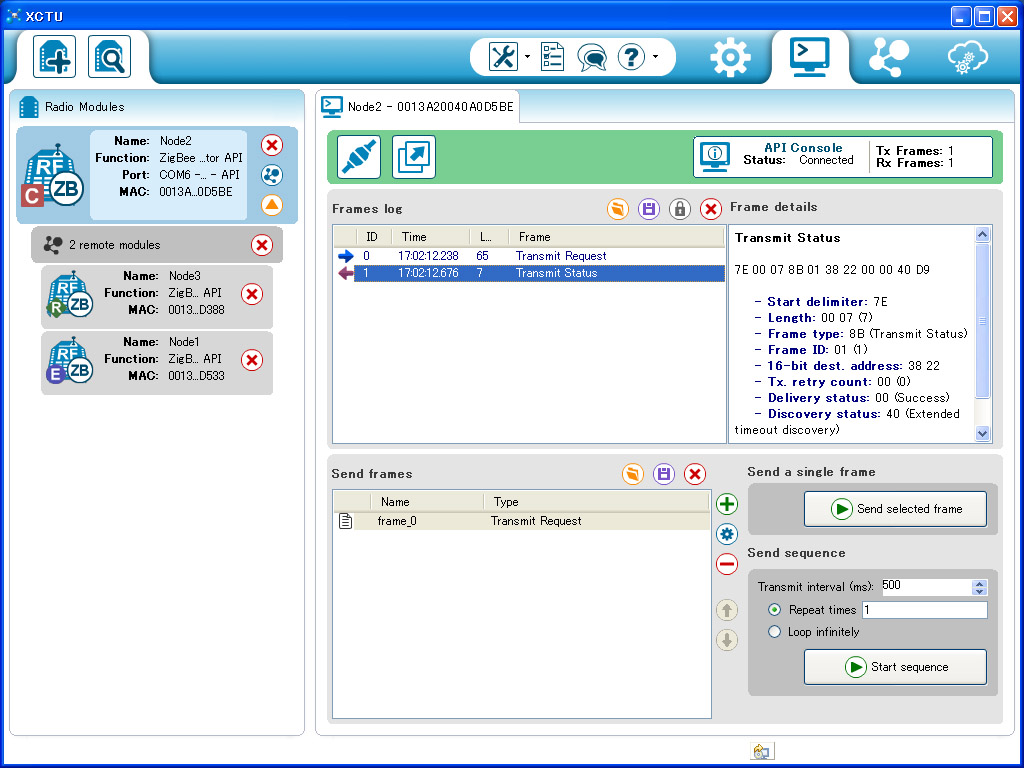Move the selected frame down

pyautogui.click(x=727, y=640)
